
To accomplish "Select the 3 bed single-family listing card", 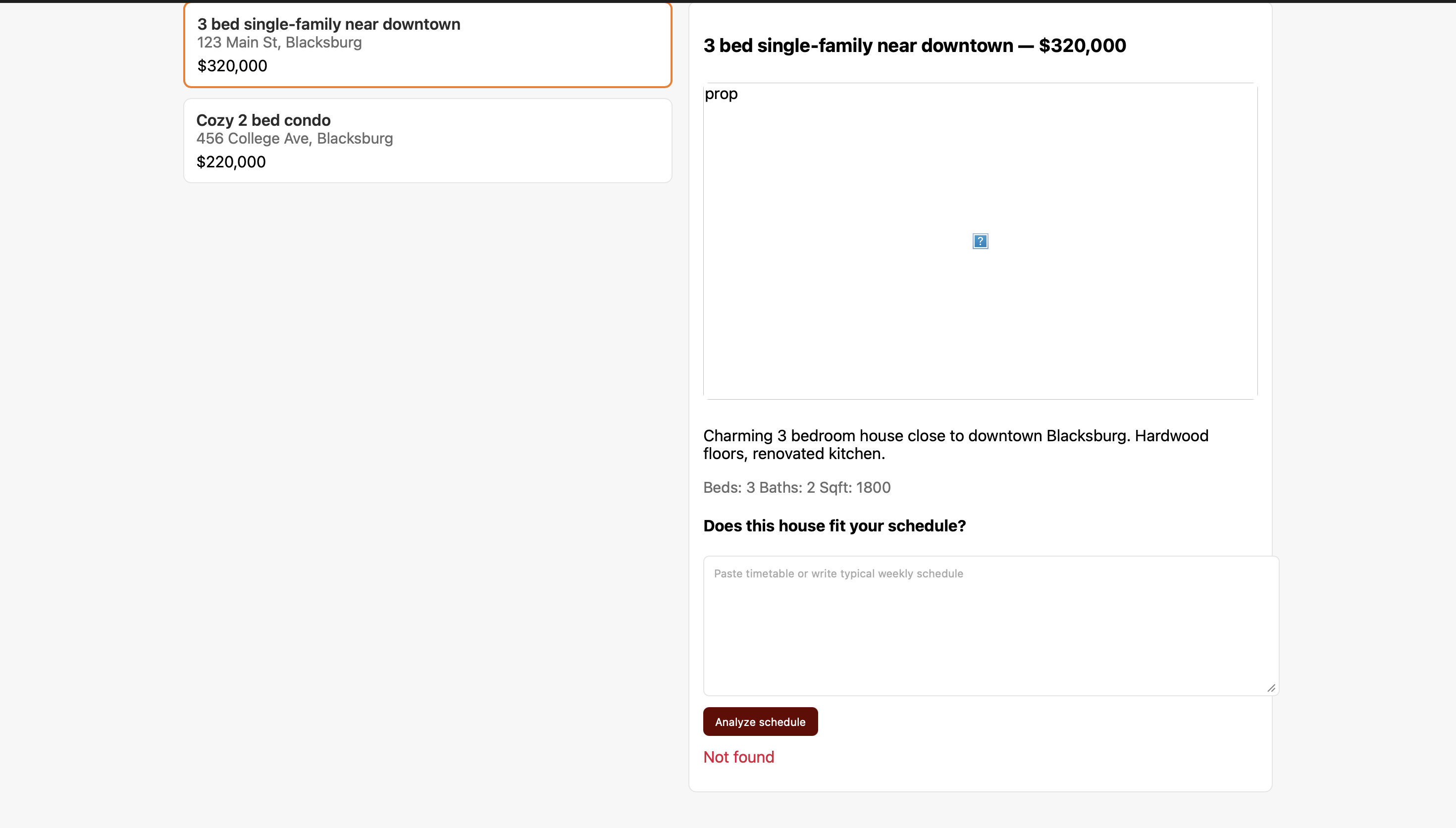I will click(427, 45).
